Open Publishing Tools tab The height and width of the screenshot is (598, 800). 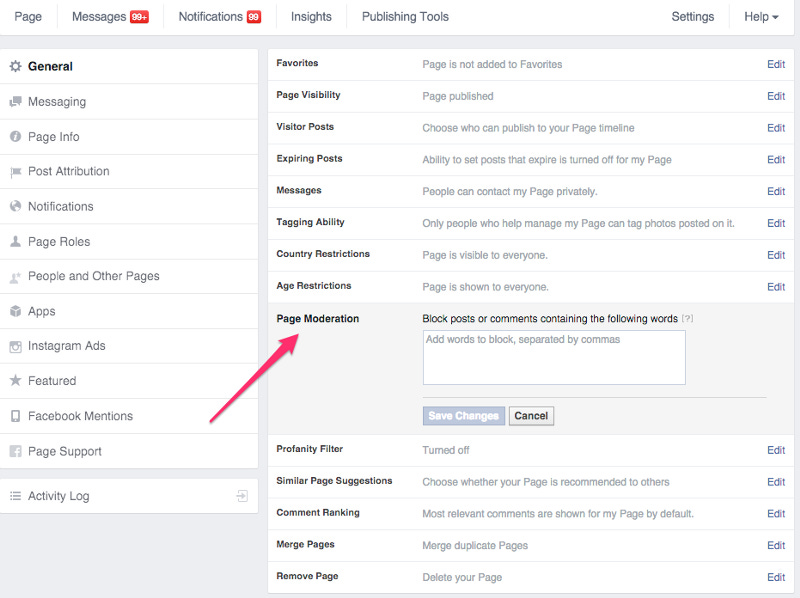(x=405, y=17)
